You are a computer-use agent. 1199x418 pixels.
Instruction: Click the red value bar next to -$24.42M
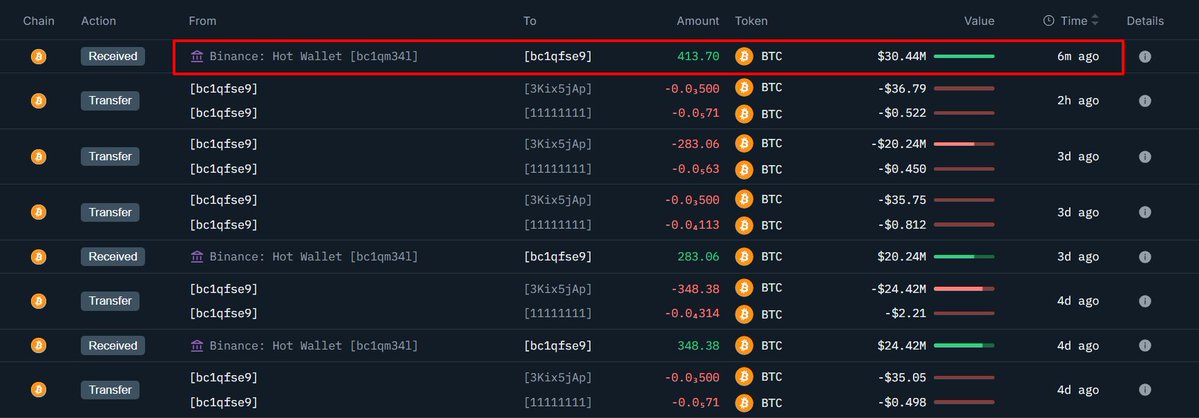(964, 289)
